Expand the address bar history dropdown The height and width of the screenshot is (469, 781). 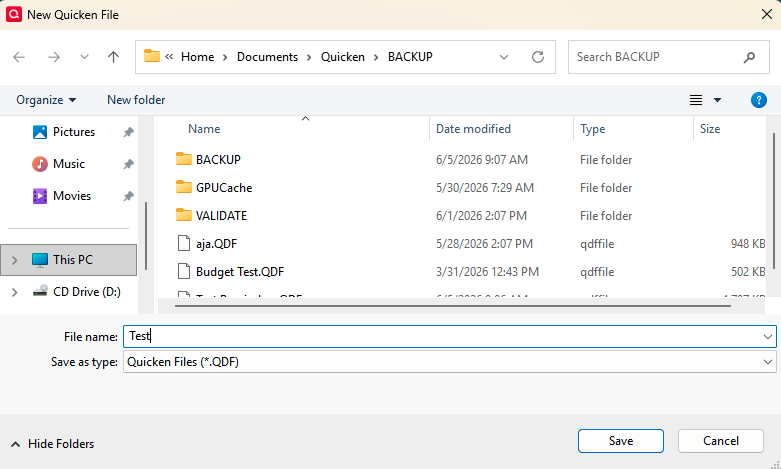click(504, 57)
